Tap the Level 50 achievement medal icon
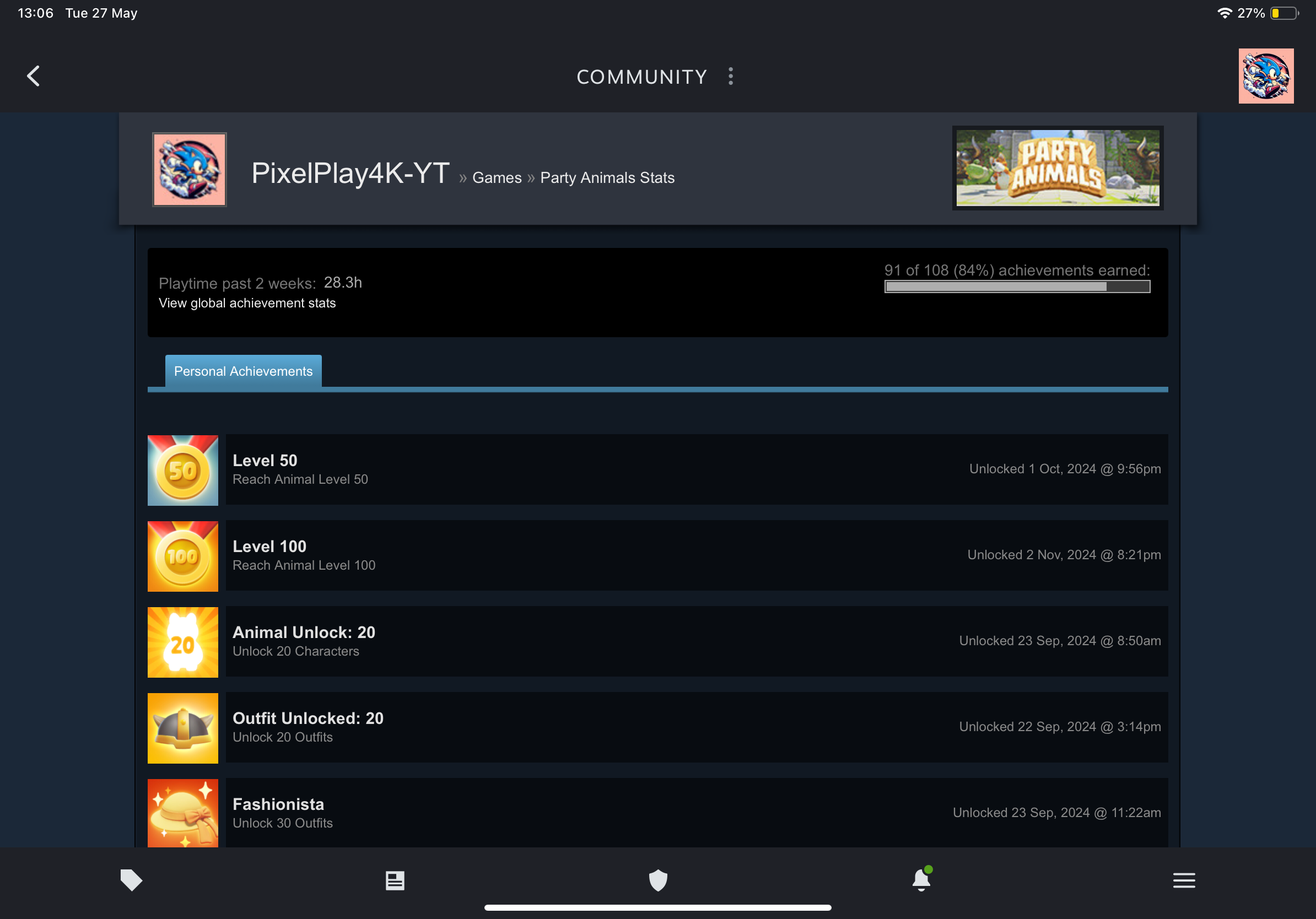1316x919 pixels. [183, 470]
